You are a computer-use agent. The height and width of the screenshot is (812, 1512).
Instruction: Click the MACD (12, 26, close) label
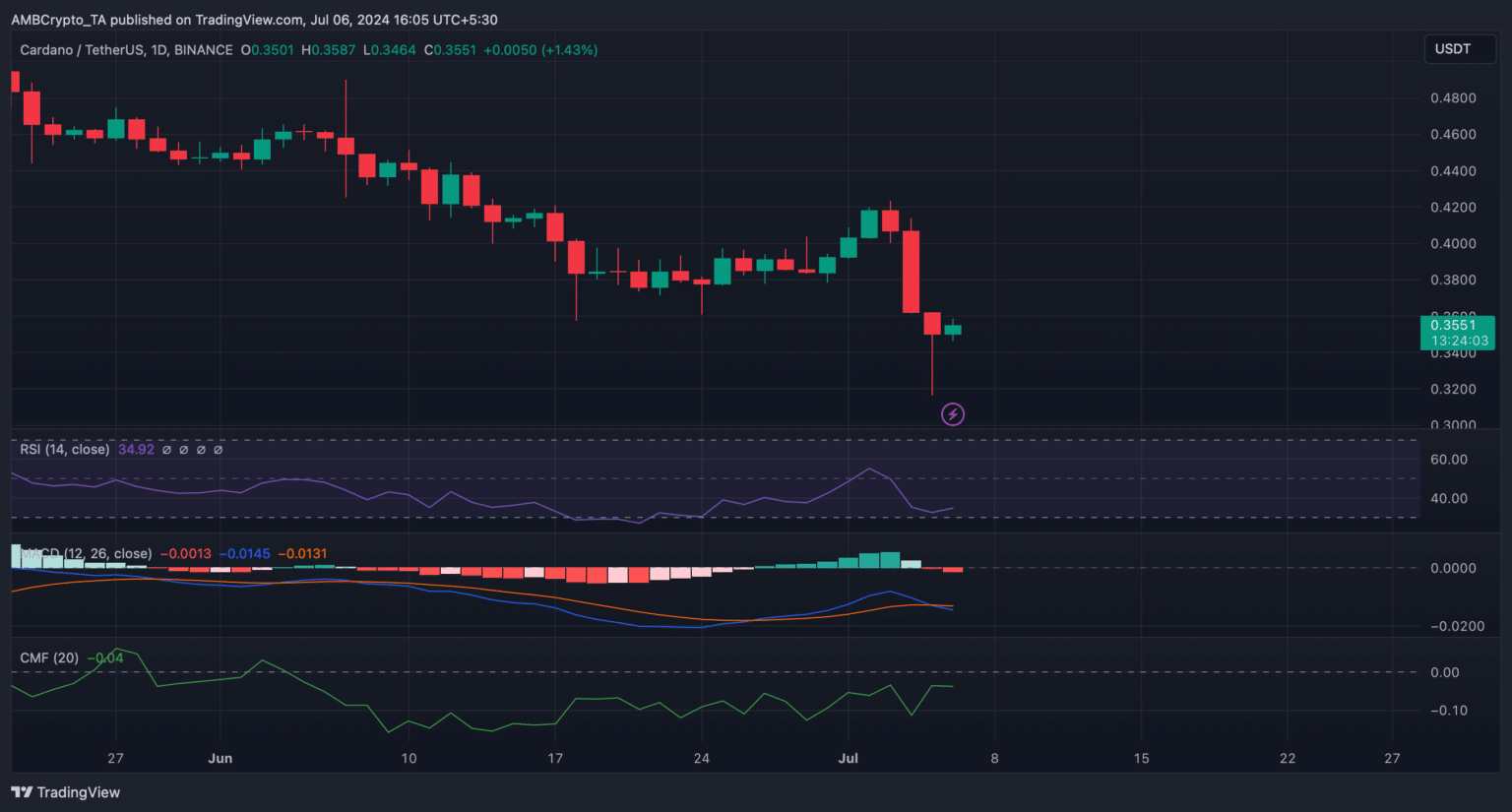(86, 554)
